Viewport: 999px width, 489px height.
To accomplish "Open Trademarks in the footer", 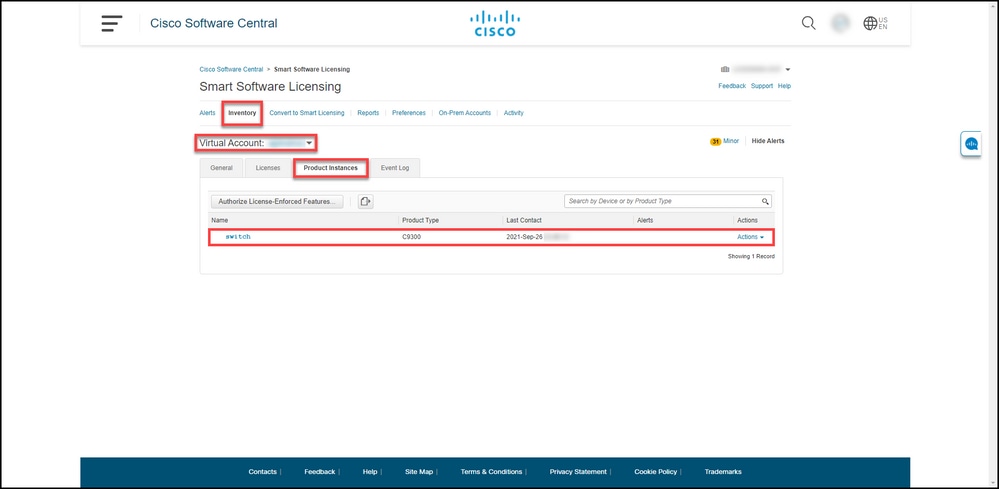I will (722, 472).
